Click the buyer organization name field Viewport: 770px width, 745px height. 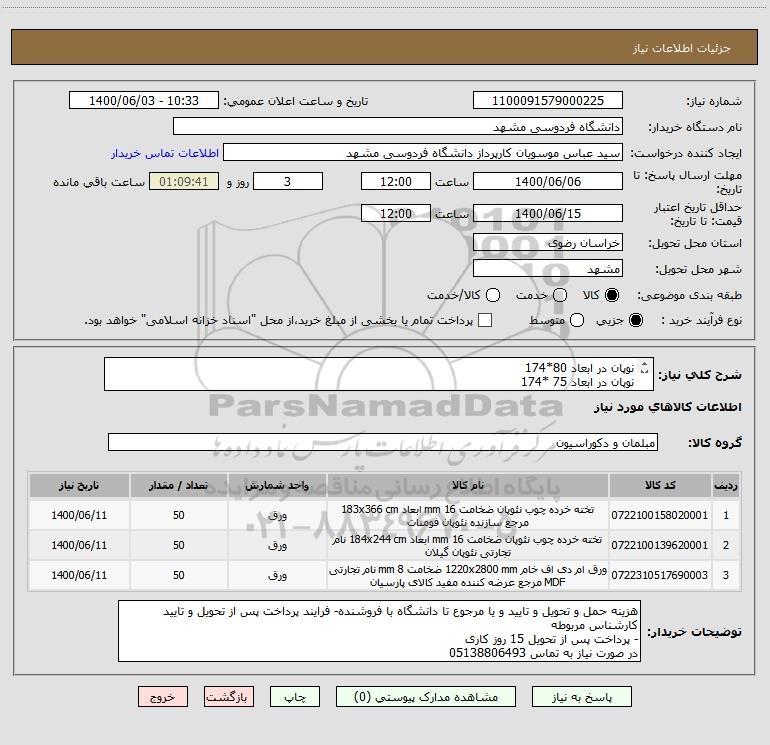pyautogui.click(x=398, y=126)
